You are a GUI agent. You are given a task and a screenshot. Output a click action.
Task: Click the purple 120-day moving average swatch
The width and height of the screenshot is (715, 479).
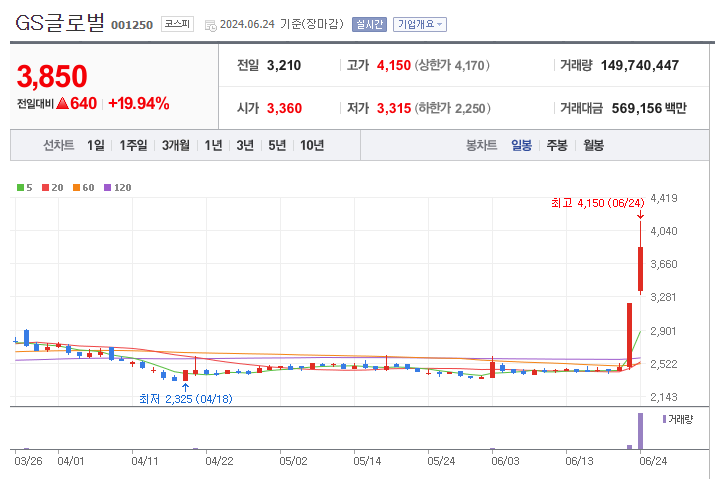tap(108, 187)
